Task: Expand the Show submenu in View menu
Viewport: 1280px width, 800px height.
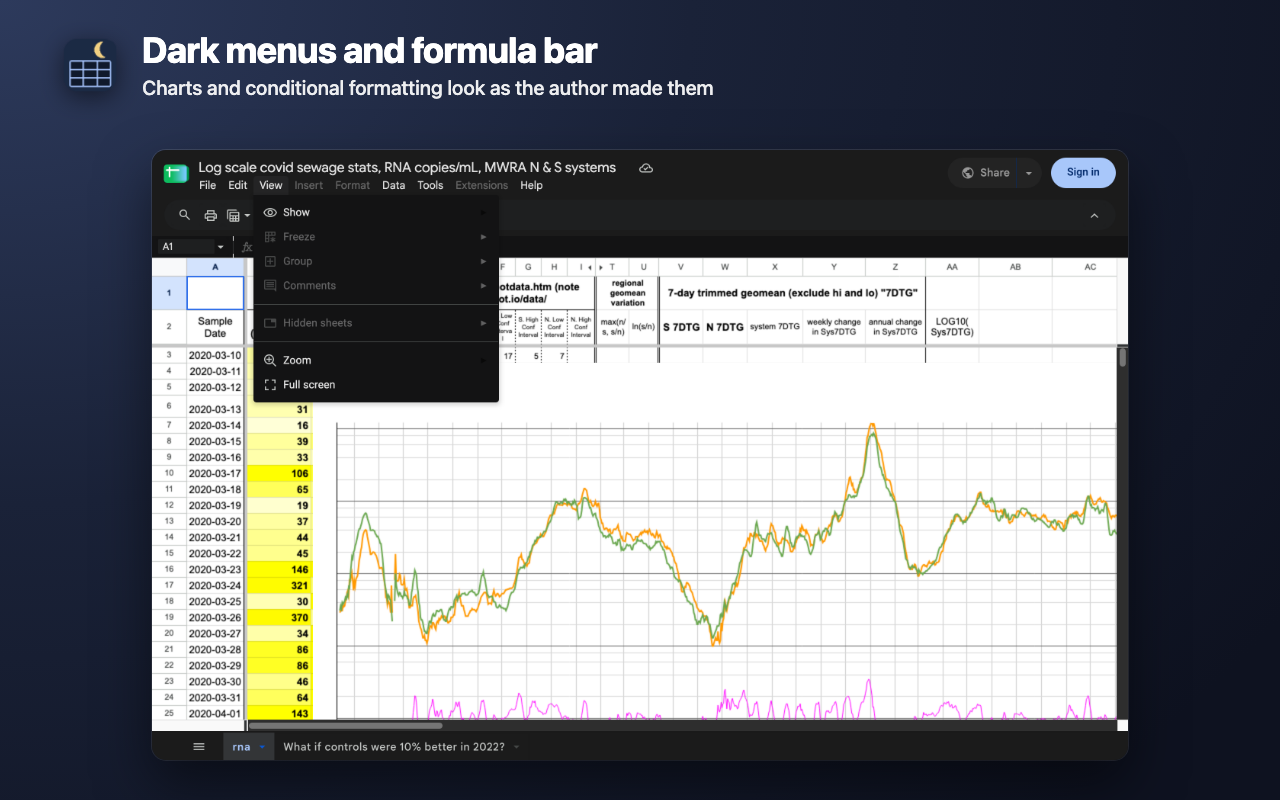Action: point(376,212)
